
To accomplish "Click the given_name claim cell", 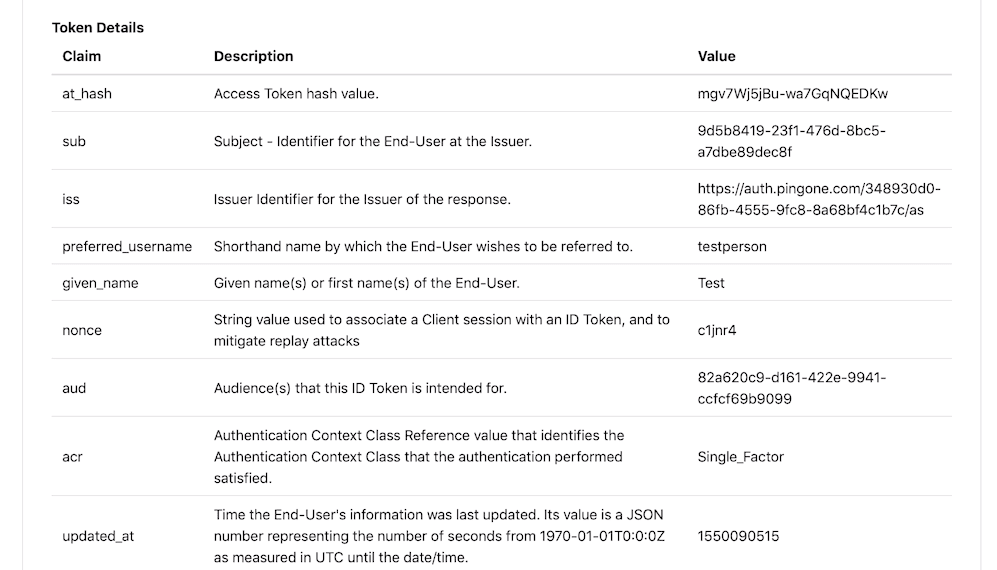I will click(x=100, y=283).
